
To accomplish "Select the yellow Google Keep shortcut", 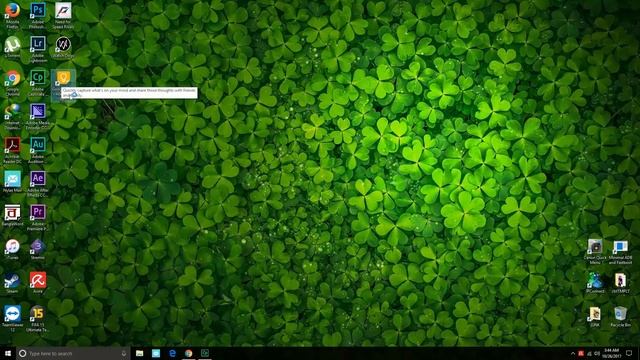I will click(x=63, y=78).
